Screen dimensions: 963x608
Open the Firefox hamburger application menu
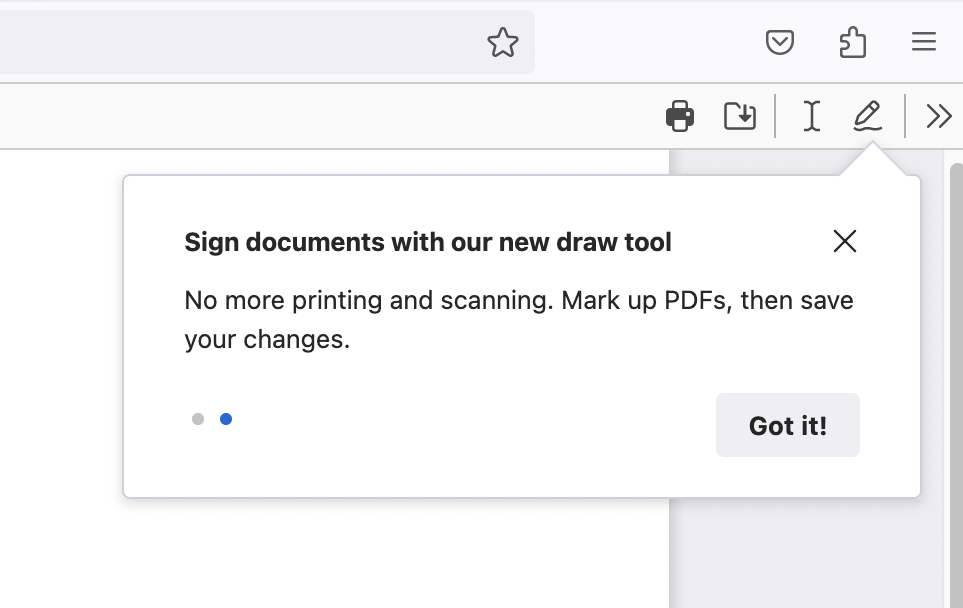pyautogui.click(x=924, y=42)
